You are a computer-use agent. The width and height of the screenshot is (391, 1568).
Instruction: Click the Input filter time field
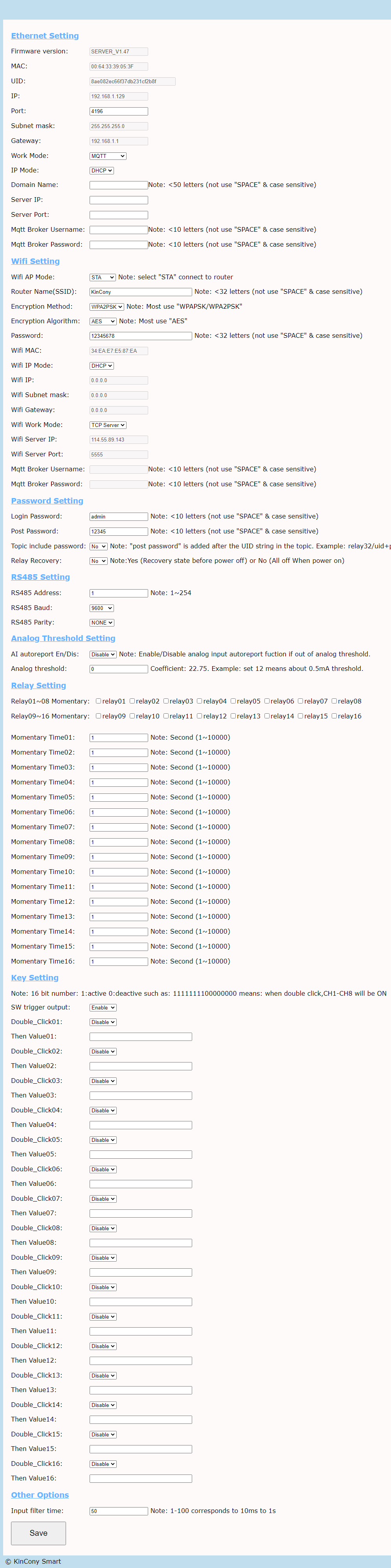point(119,1511)
